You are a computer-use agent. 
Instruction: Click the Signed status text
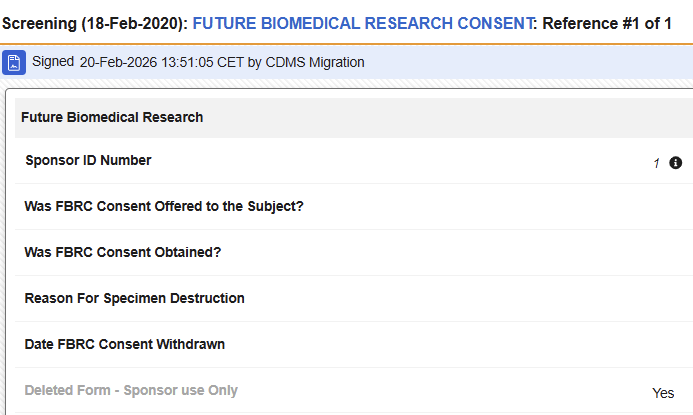click(x=53, y=61)
